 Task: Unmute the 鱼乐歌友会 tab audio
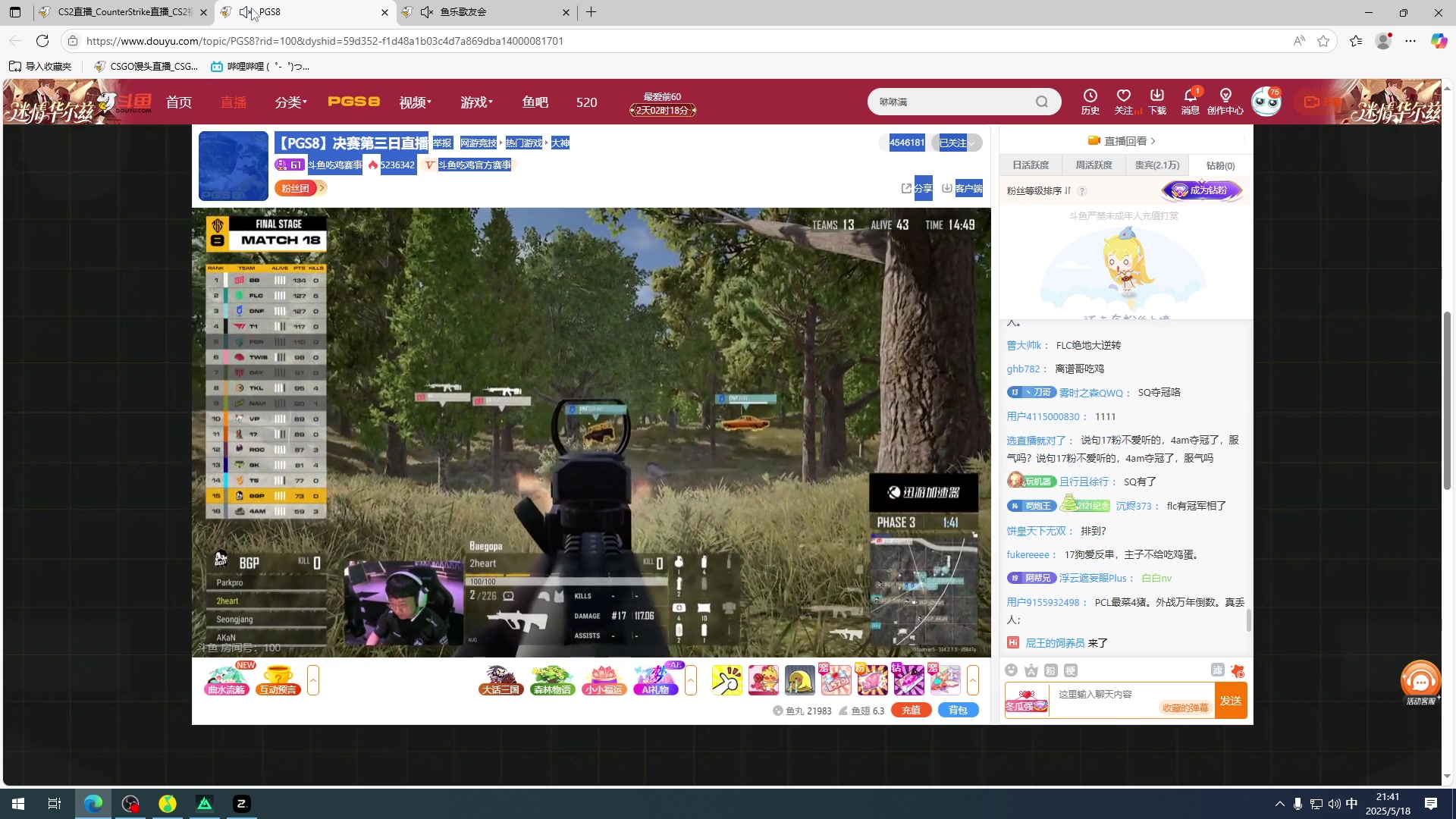point(427,12)
